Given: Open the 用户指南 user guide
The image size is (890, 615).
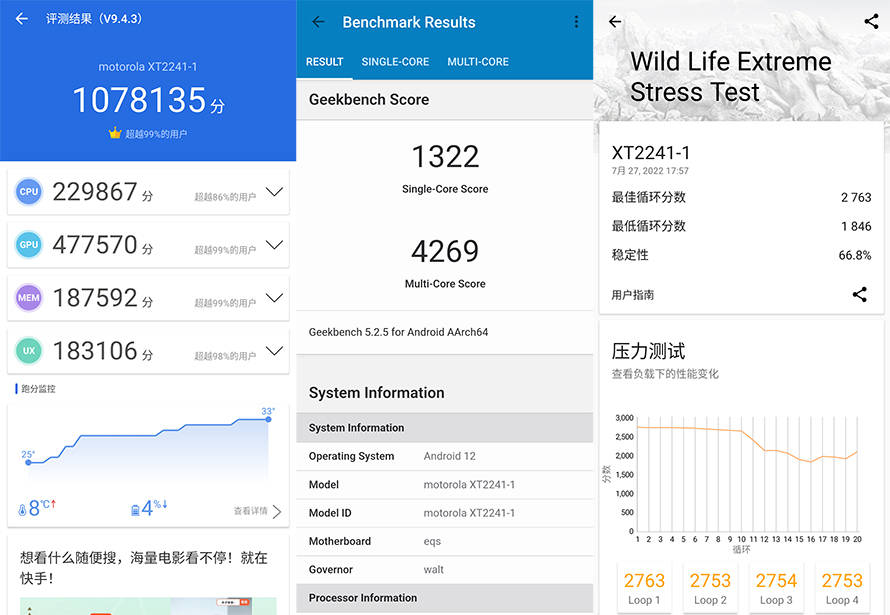Looking at the screenshot, I should tap(633, 295).
